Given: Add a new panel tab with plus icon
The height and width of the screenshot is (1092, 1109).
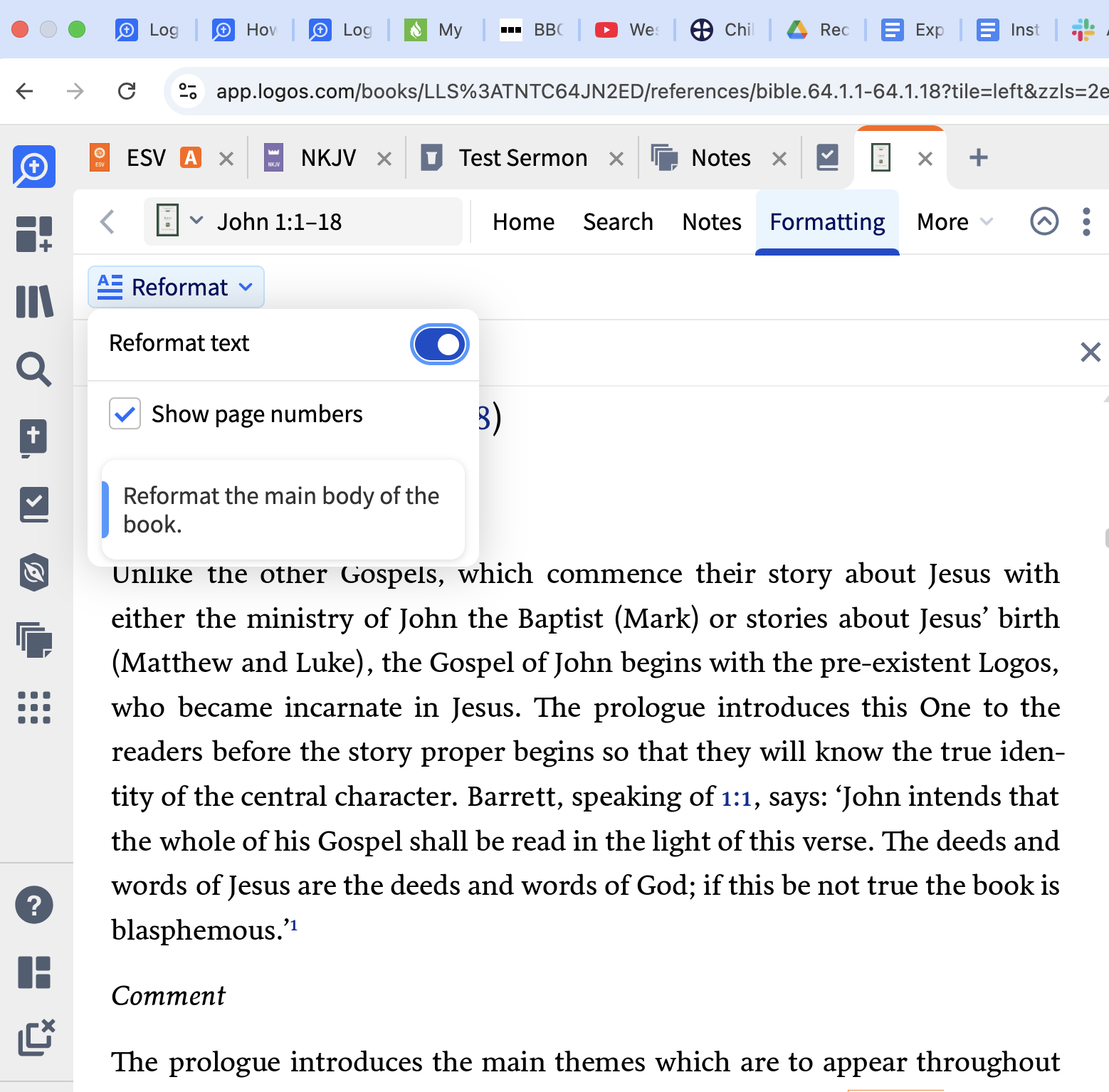Looking at the screenshot, I should tap(979, 157).
